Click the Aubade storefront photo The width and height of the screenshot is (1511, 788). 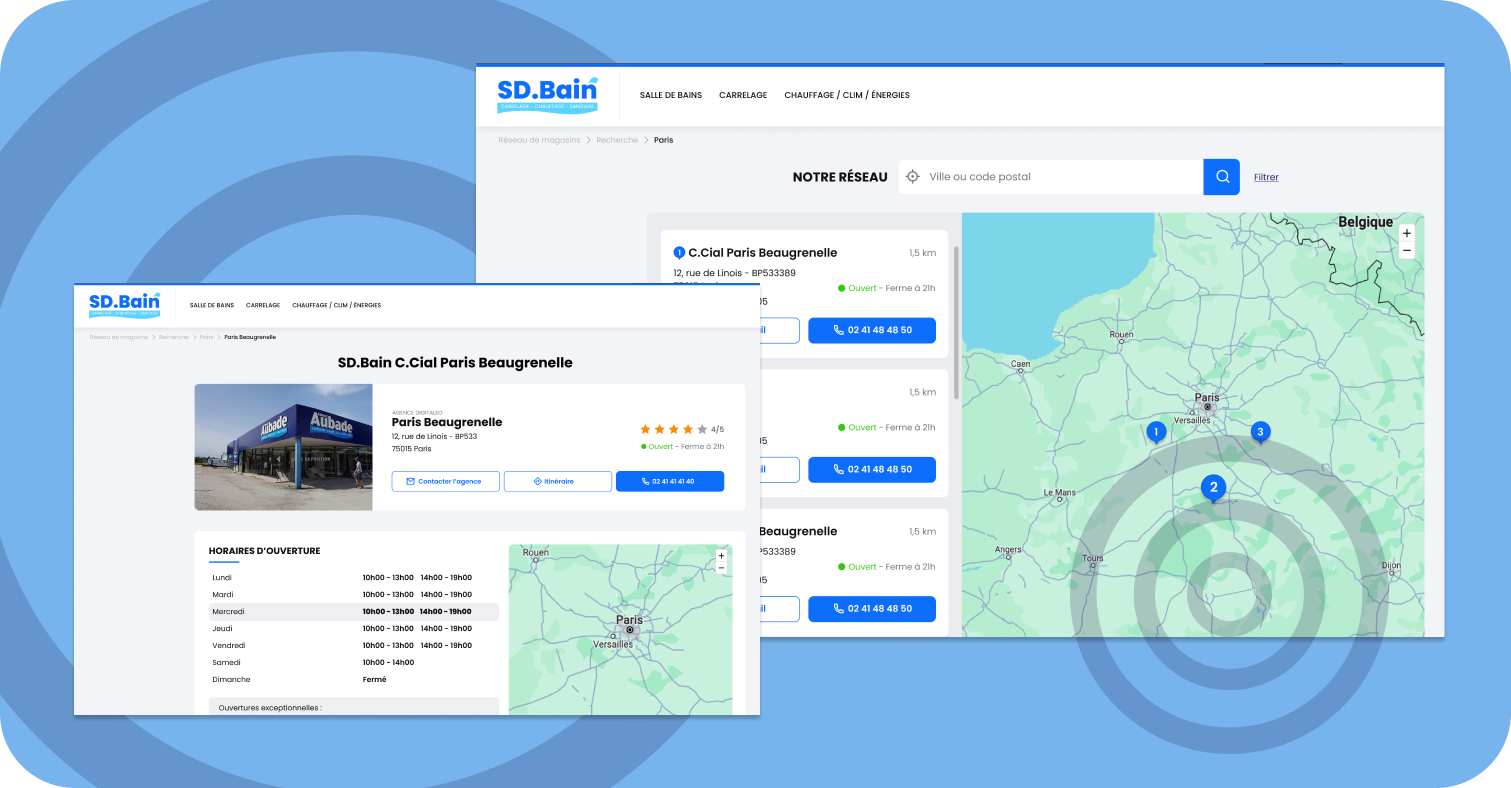(283, 447)
